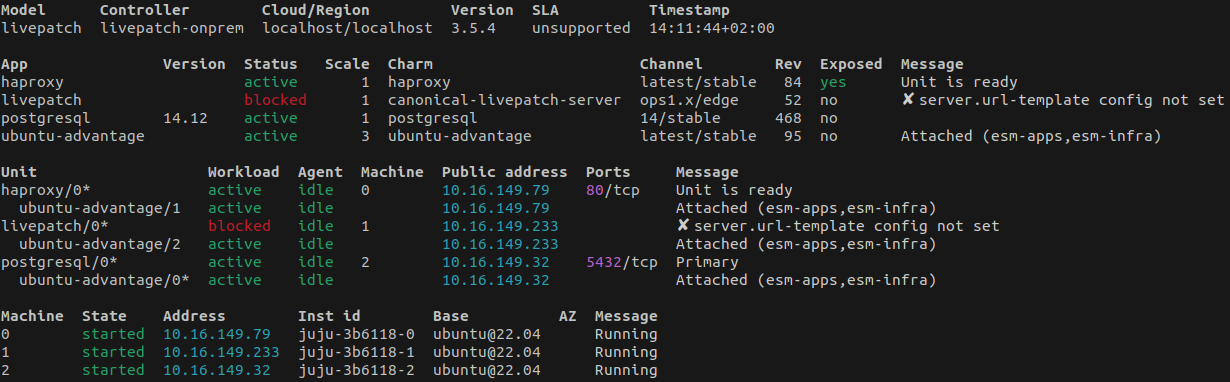Screen dimensions: 1230x382
Task: Click Running message of machine 2
Action: (626, 370)
